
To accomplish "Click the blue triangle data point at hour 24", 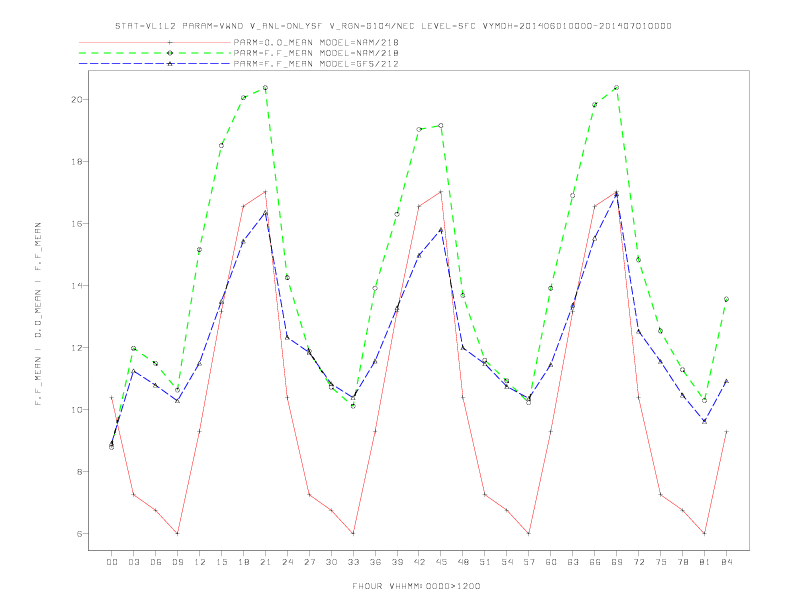I will 287,337.
